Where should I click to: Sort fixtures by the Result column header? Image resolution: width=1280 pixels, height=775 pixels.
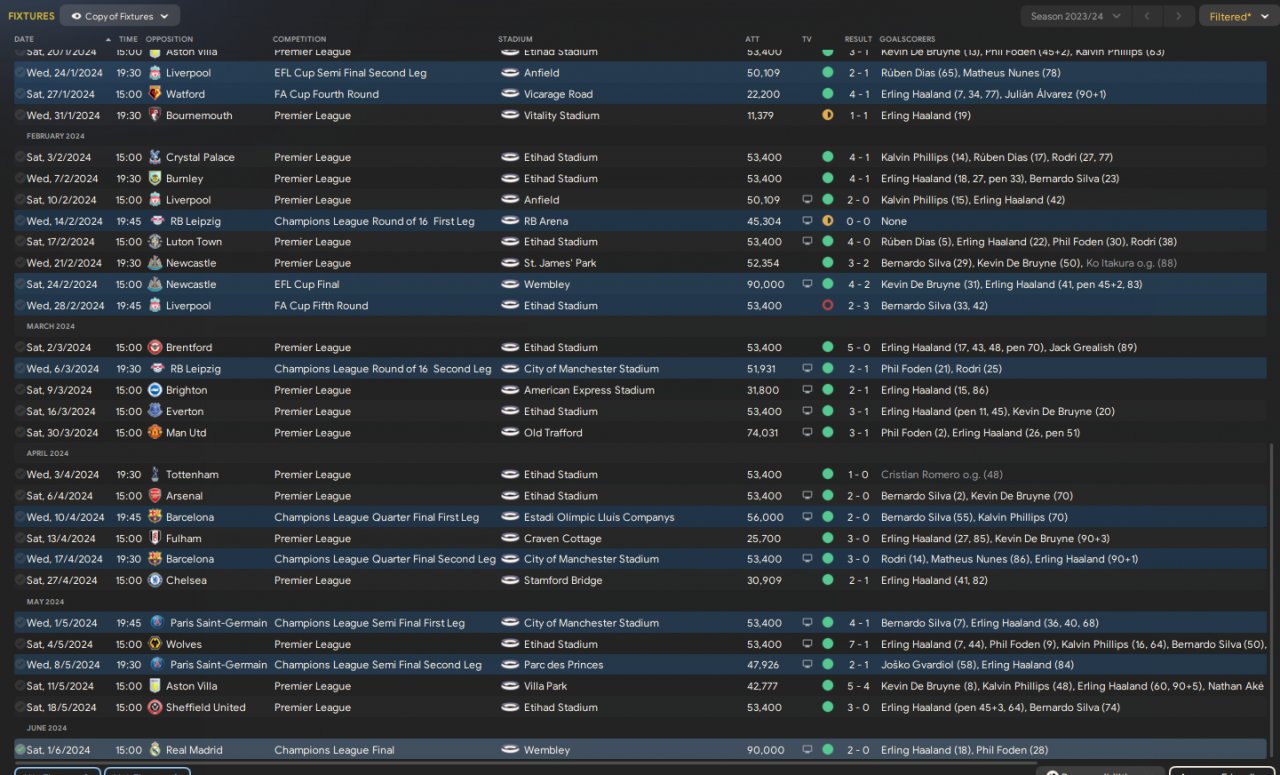(x=858, y=39)
